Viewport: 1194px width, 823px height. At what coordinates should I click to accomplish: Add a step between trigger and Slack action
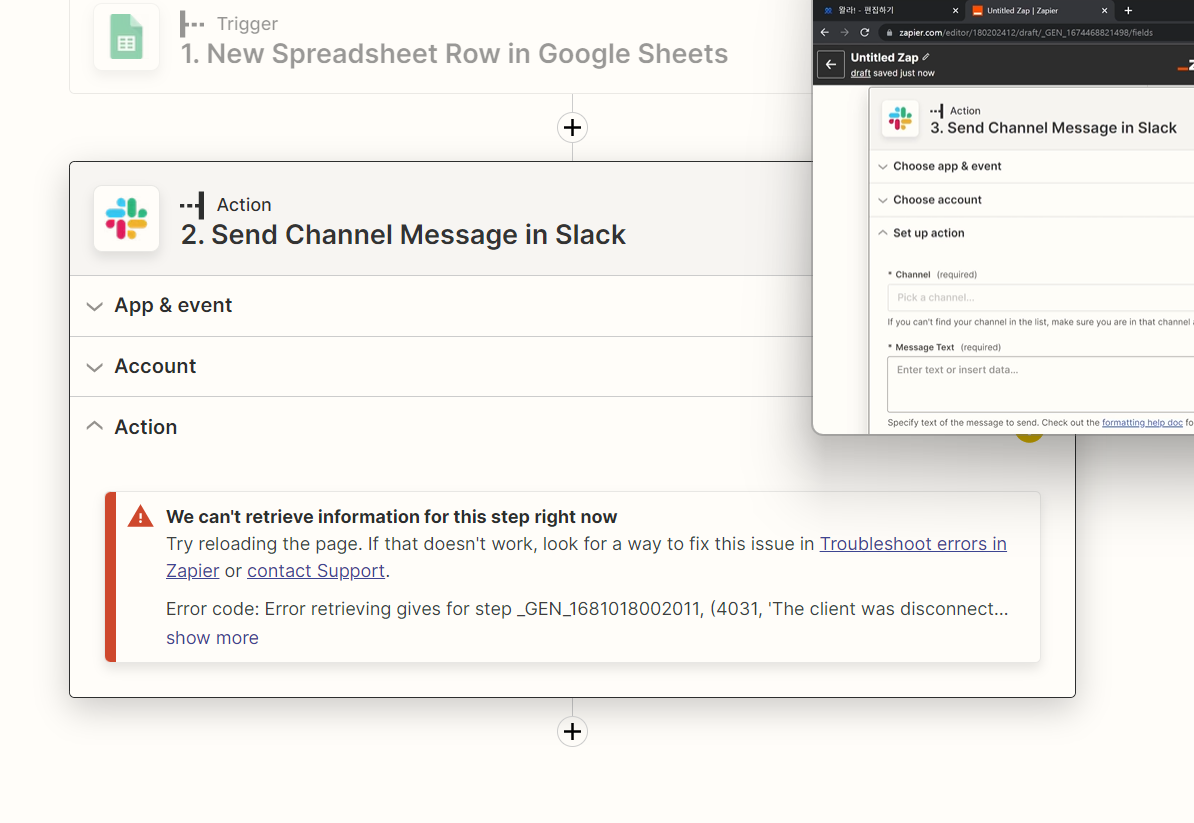coord(573,127)
